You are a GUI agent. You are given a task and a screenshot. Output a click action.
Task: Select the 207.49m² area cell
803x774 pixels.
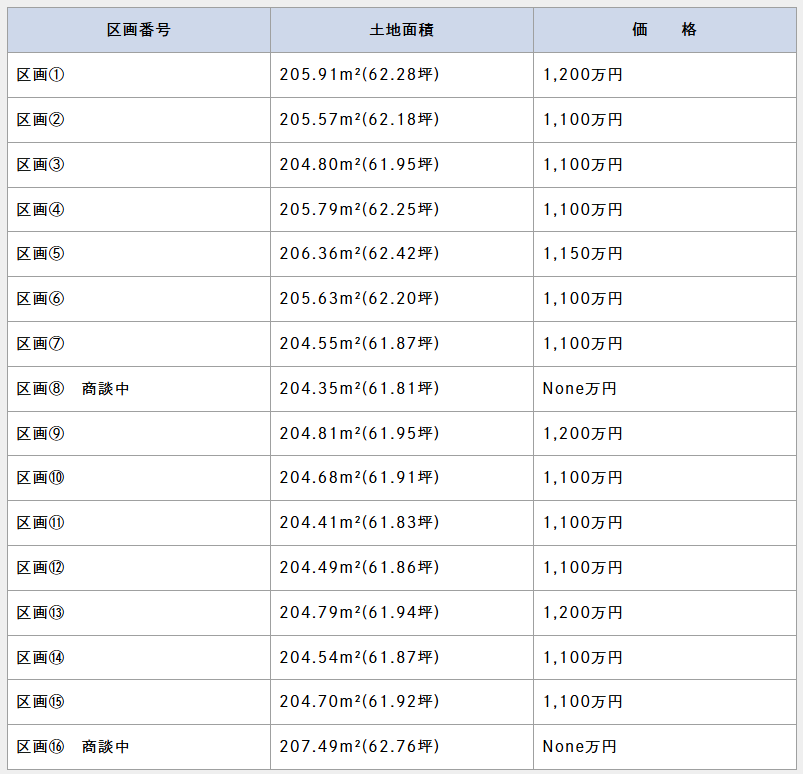360,747
